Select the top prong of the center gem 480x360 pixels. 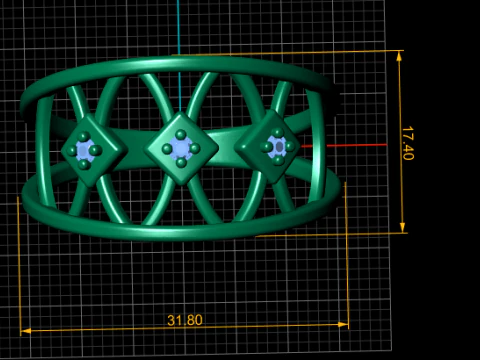pos(181,135)
